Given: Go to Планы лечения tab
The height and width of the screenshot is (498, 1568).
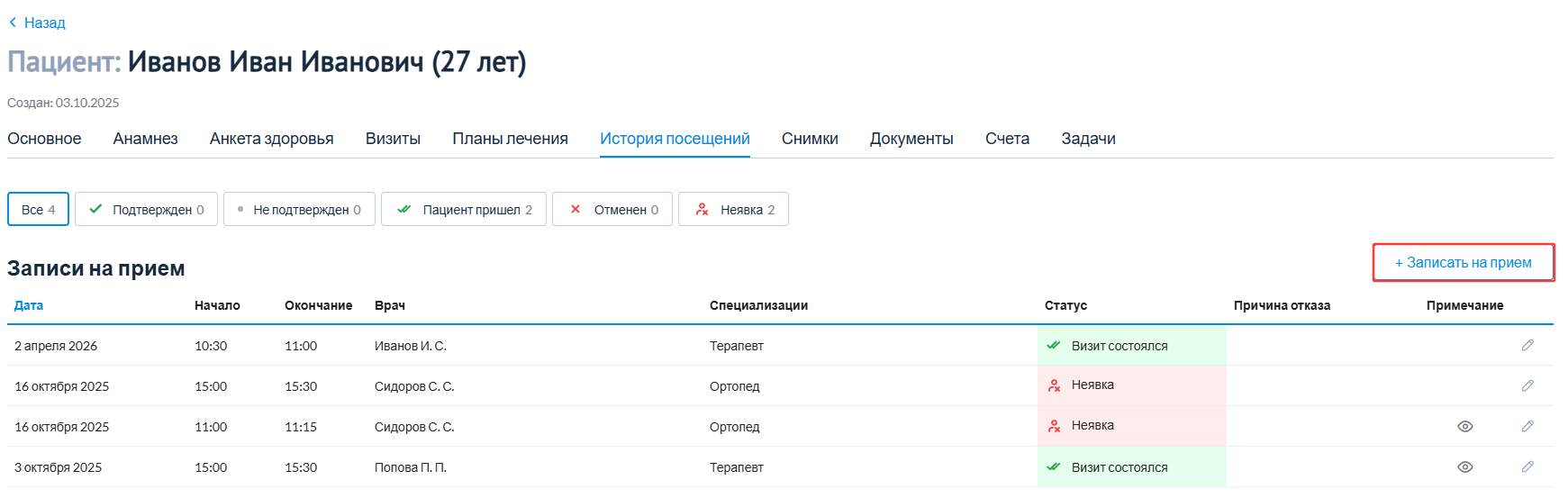Looking at the screenshot, I should 510,139.
